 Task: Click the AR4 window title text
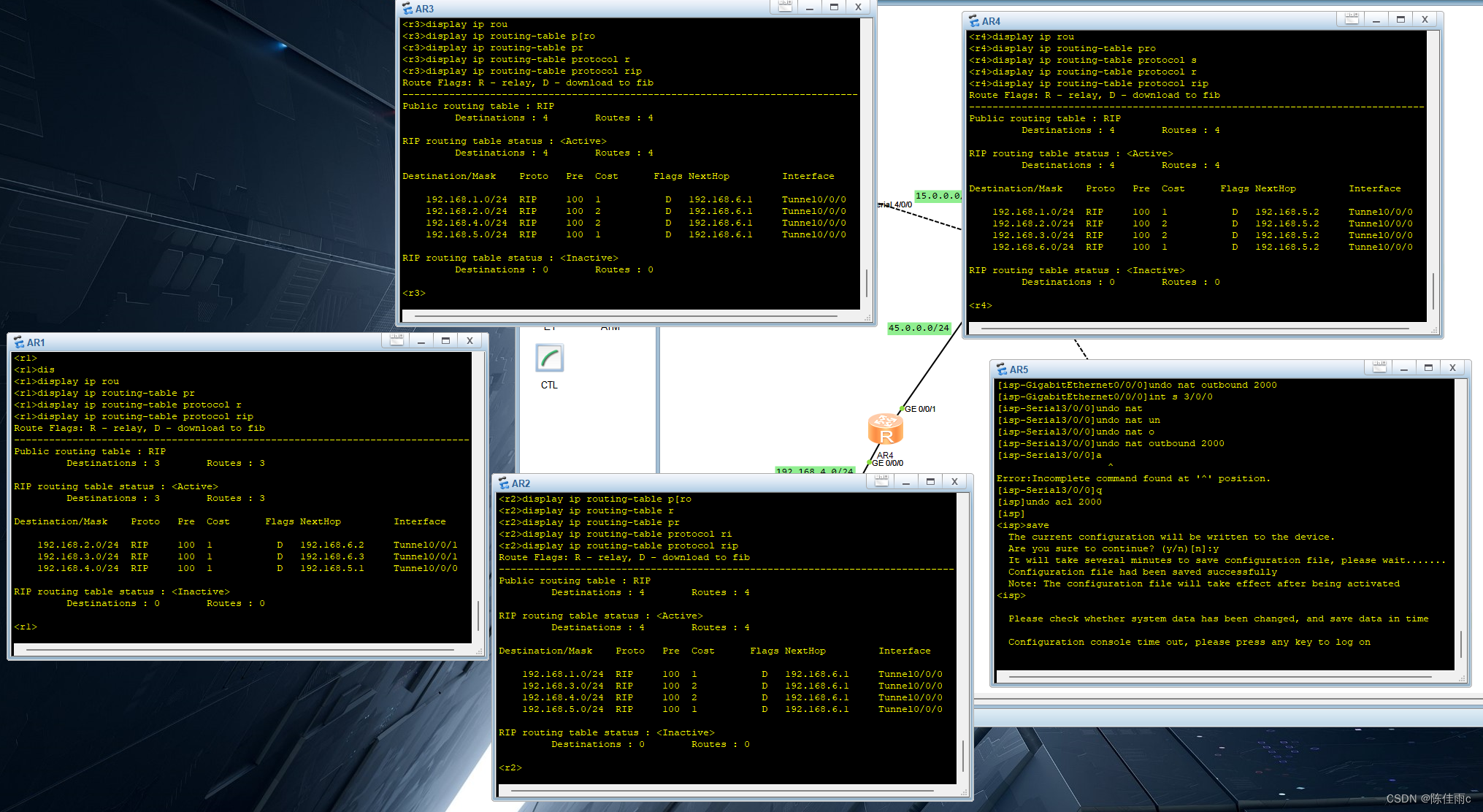point(991,21)
